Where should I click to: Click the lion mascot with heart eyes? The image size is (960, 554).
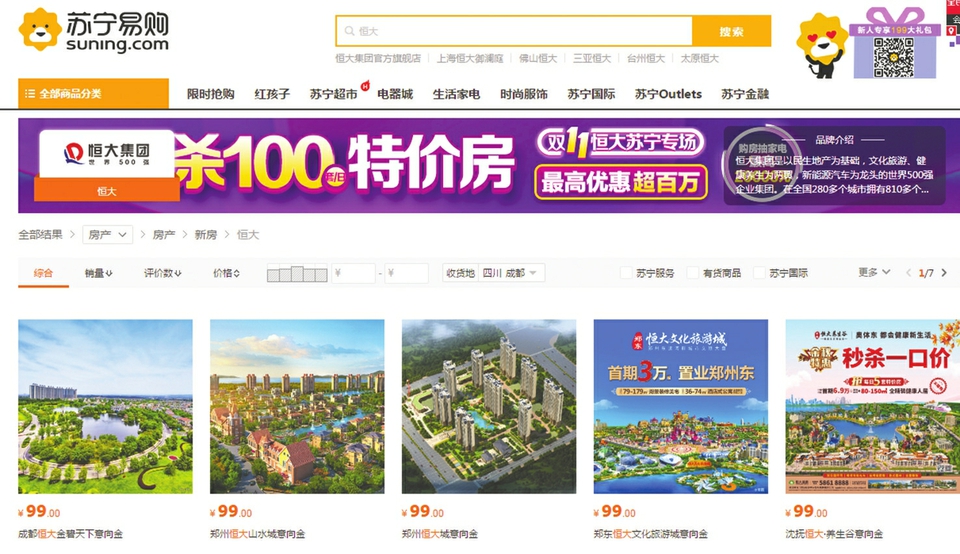[x=822, y=46]
